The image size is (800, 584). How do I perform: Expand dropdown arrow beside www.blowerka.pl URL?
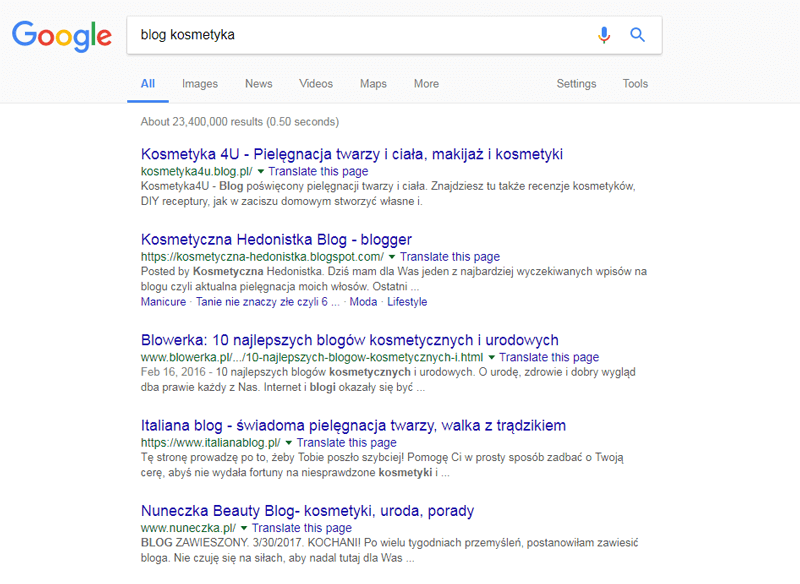click(491, 357)
